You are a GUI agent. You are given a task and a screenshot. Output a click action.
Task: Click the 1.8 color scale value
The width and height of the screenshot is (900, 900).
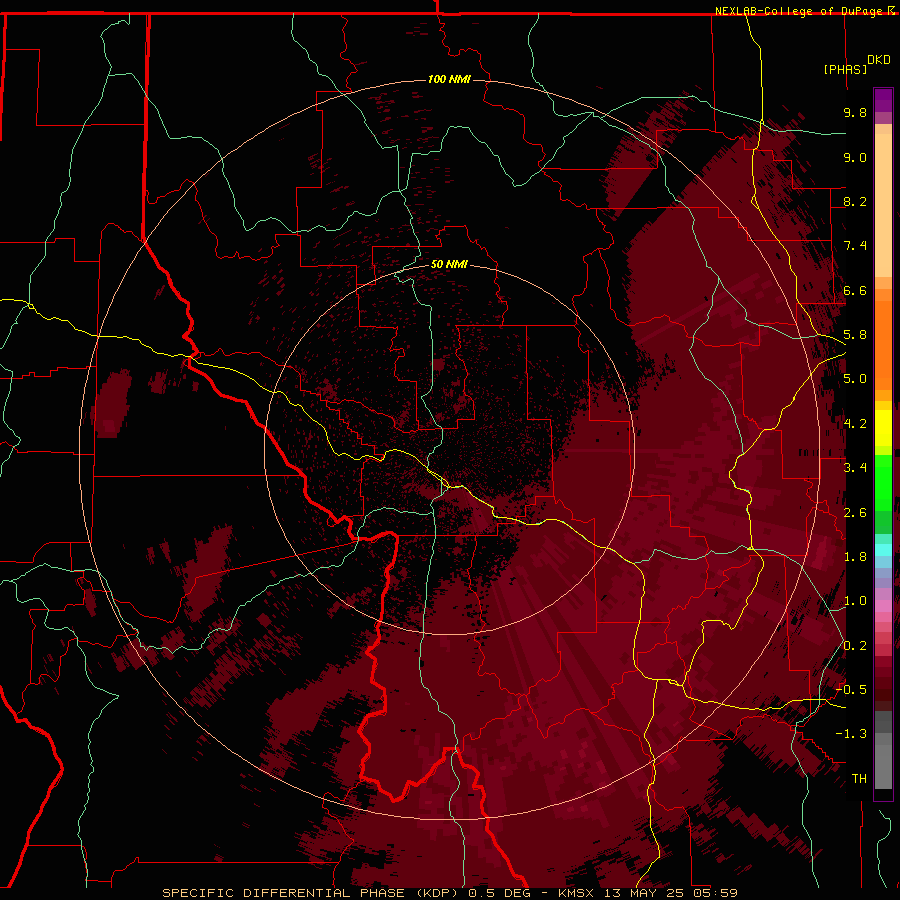click(x=855, y=557)
